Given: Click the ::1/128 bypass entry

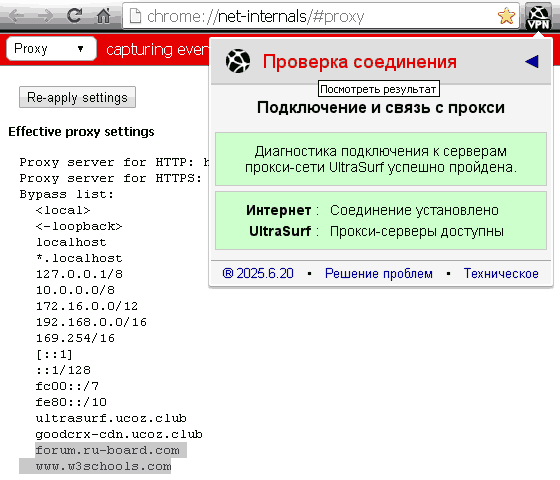Looking at the screenshot, I should pyautogui.click(x=63, y=370).
